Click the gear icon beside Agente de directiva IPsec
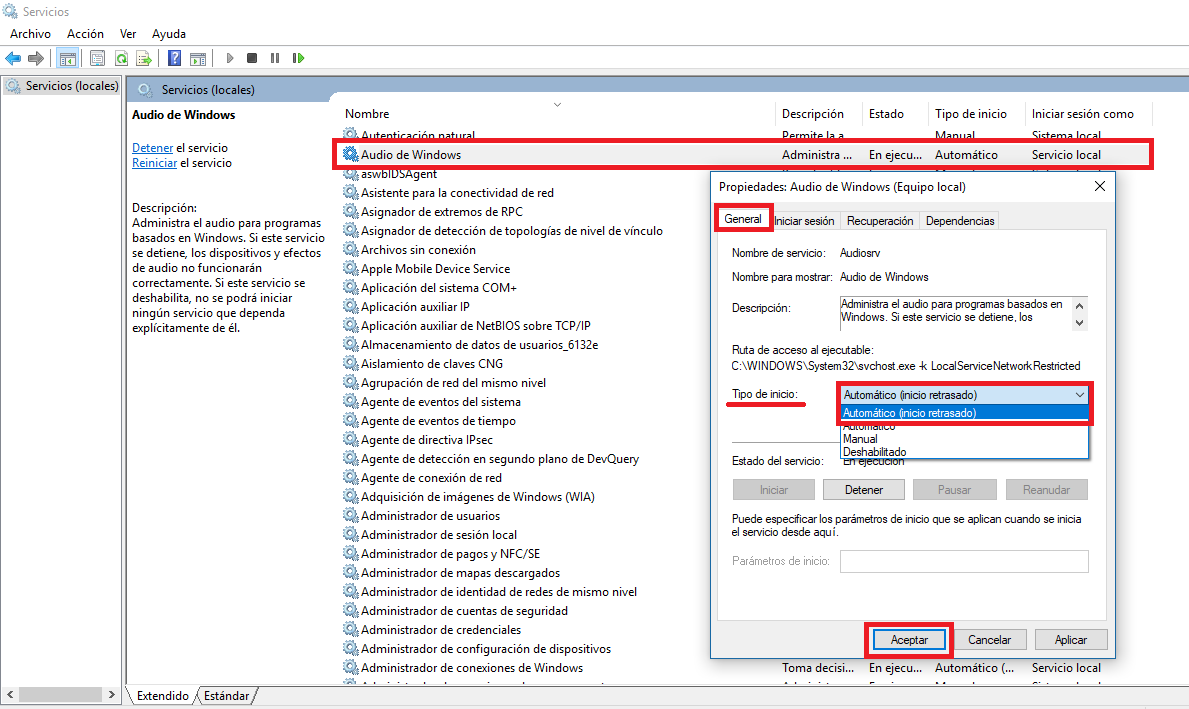 (x=350, y=440)
